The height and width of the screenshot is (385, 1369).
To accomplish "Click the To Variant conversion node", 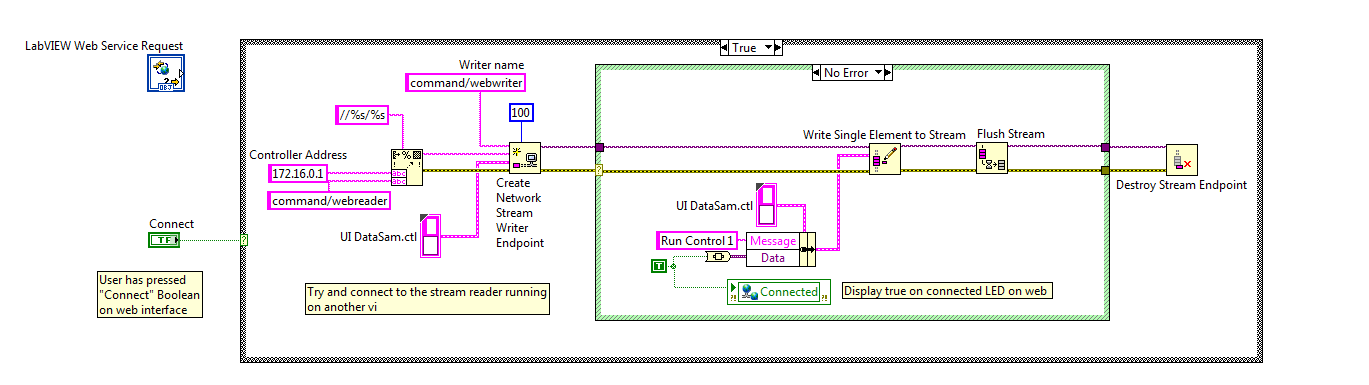I will point(718,257).
